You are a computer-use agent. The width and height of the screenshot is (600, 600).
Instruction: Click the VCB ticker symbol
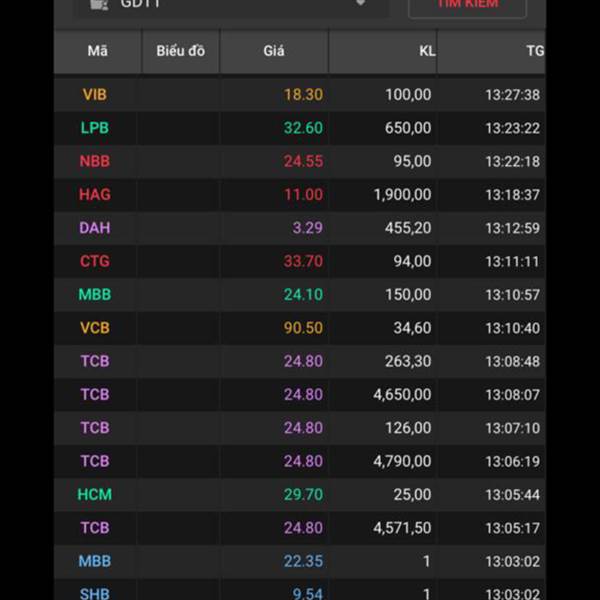tap(95, 328)
